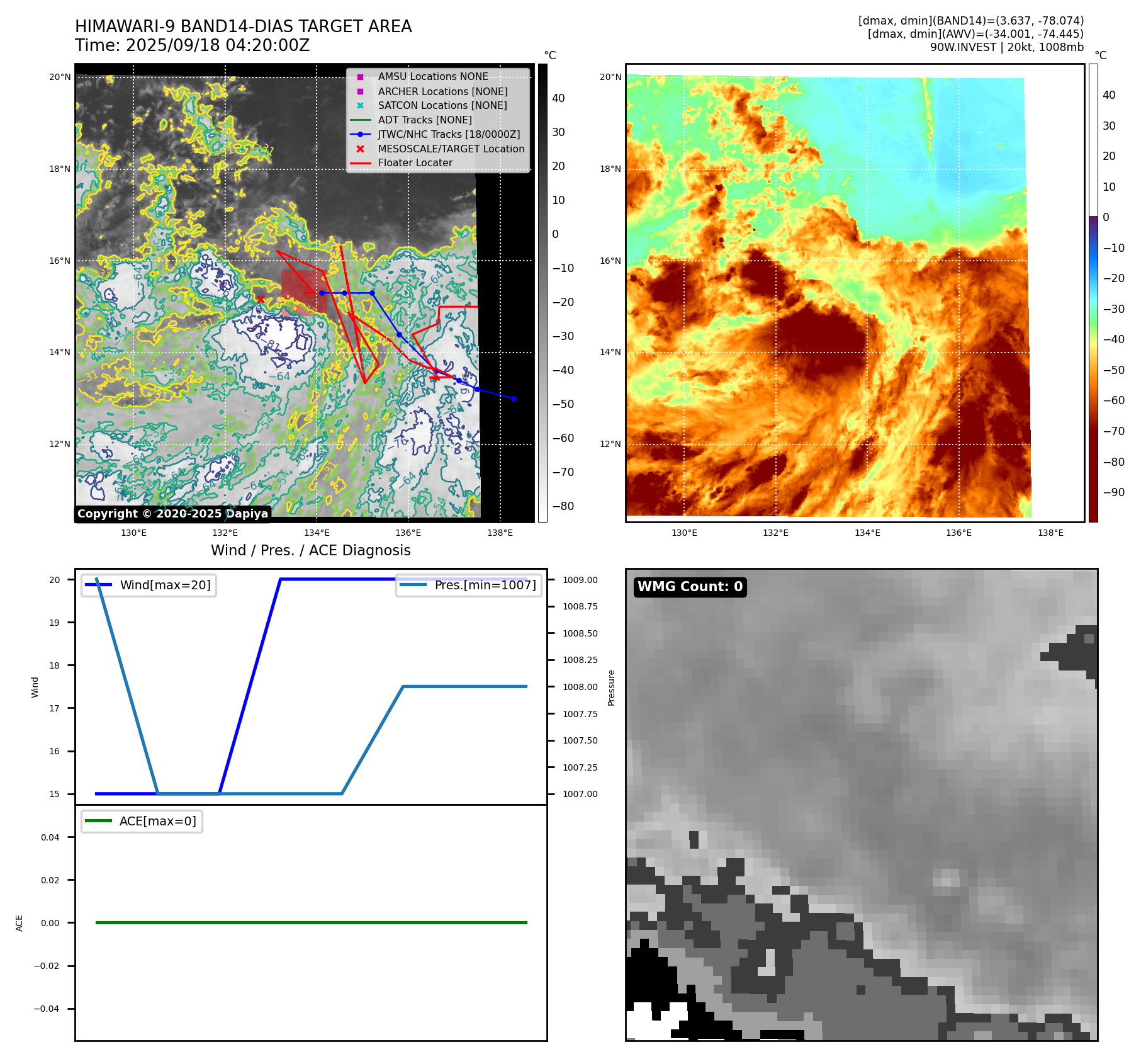Image resolution: width=1141 pixels, height=1064 pixels.
Task: Click the 'Wind[max=20]' legend box
Action: 149,585
